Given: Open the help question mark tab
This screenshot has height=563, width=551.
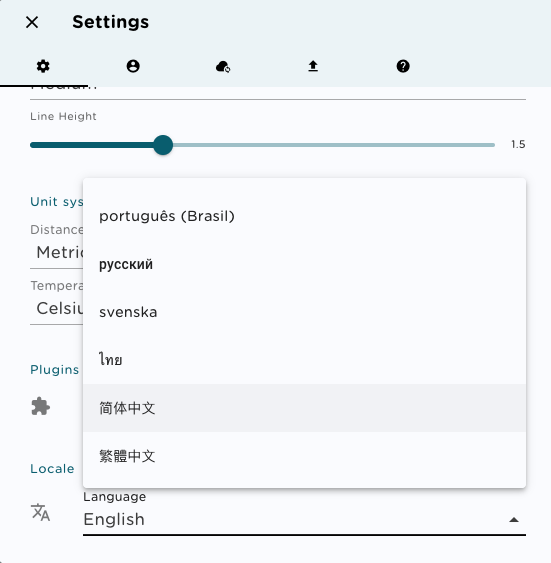Looking at the screenshot, I should [x=403, y=66].
